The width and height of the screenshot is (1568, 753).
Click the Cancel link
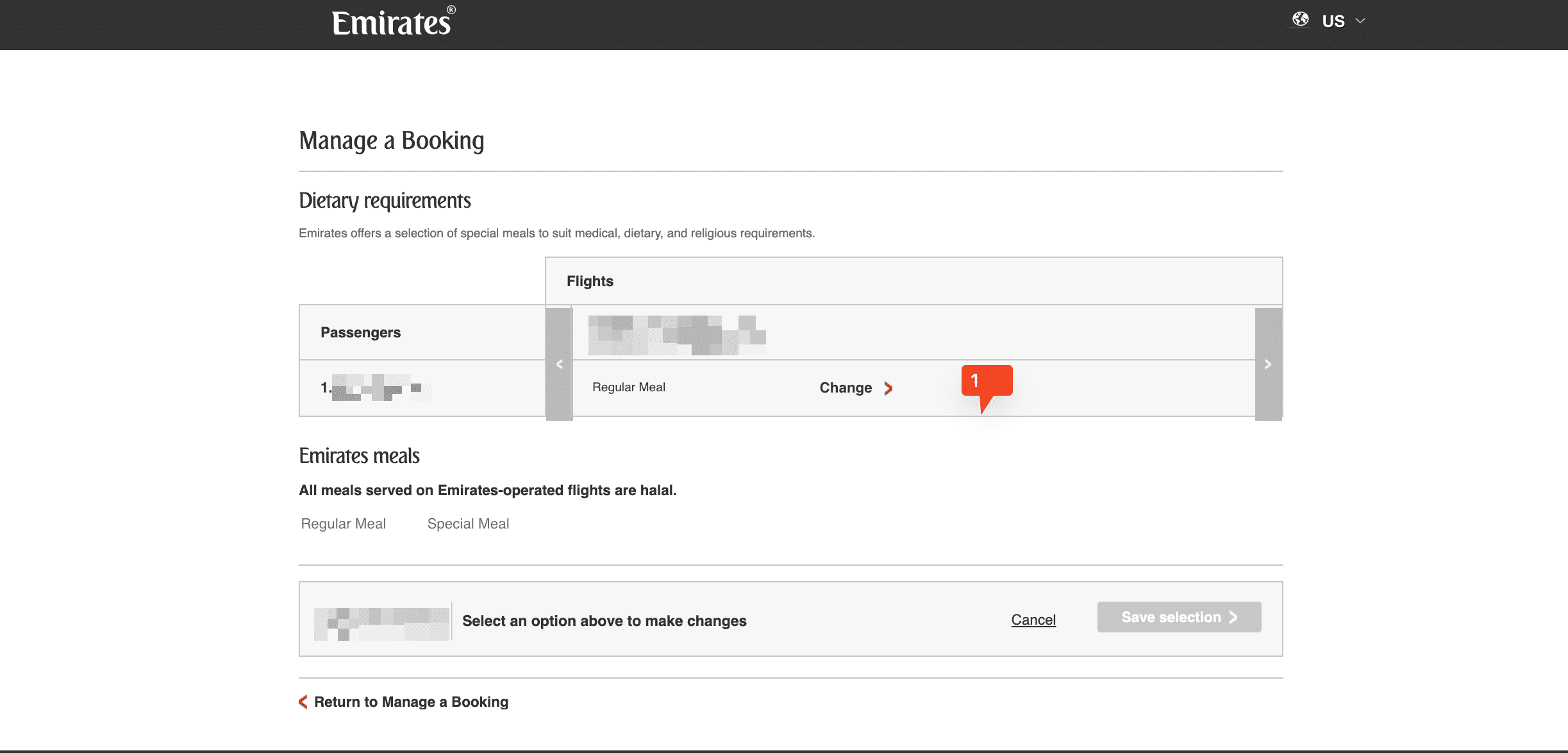(1033, 620)
